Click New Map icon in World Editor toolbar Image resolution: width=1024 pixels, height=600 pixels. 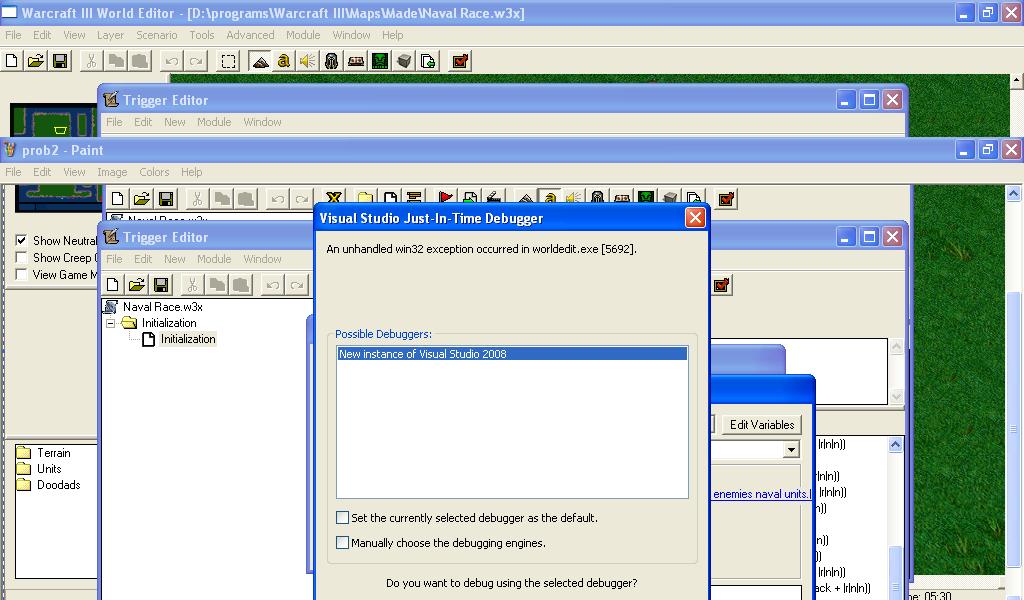(x=11, y=61)
